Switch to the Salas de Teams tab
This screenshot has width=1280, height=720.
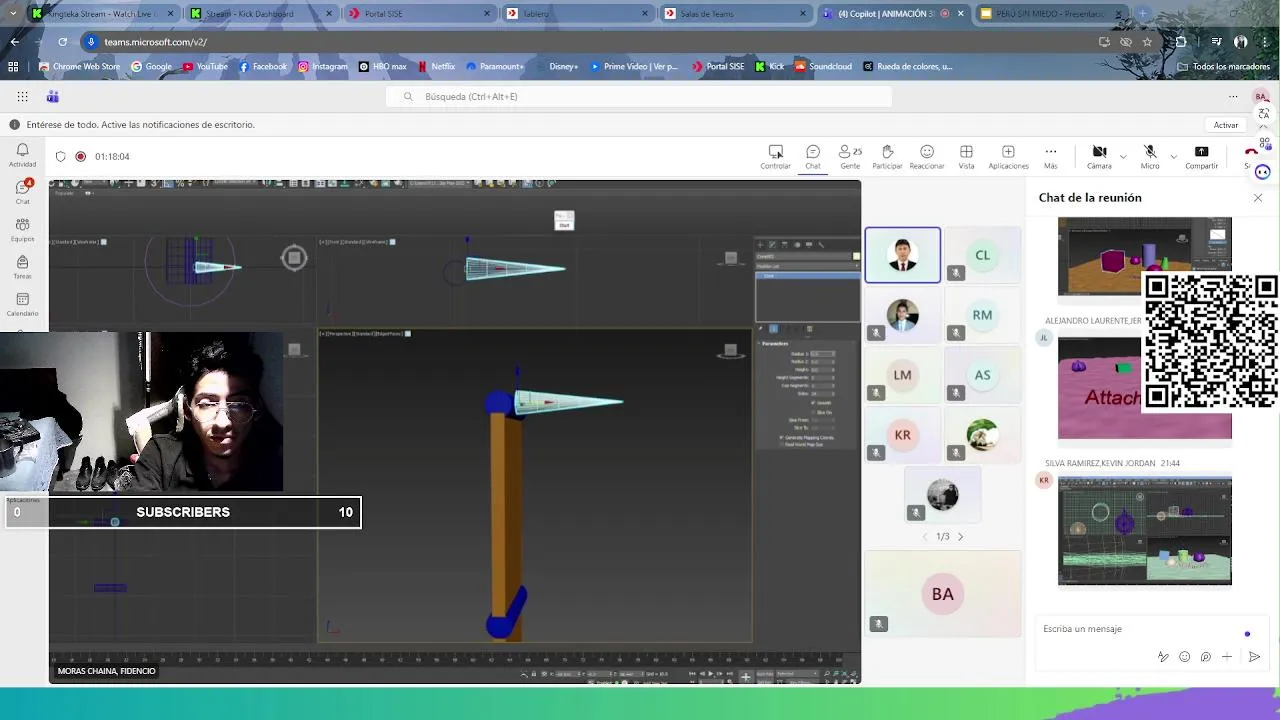coord(736,14)
